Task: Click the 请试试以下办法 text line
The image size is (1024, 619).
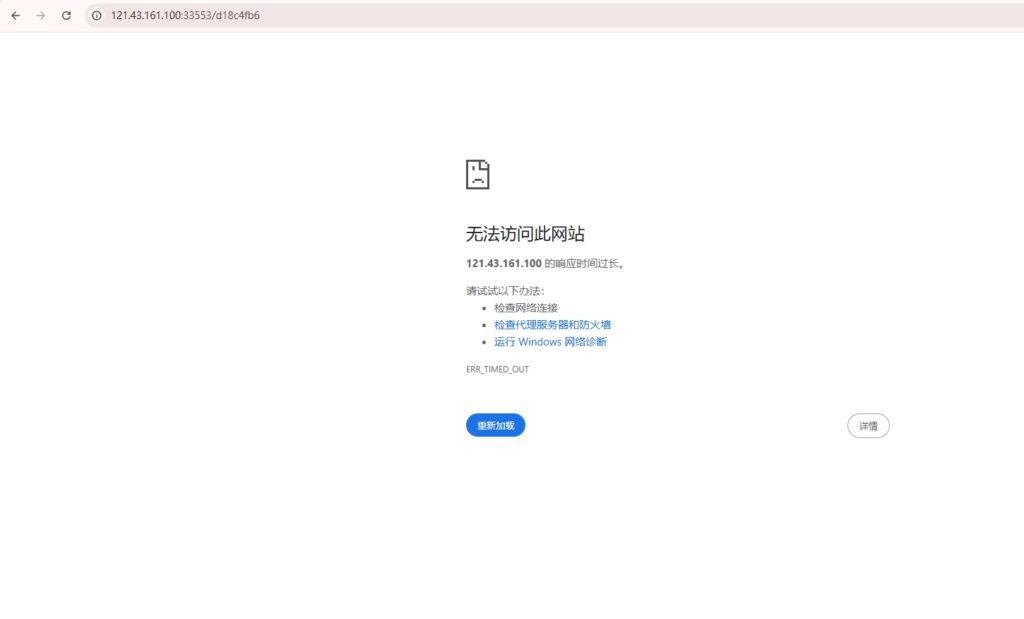Action: click(505, 291)
